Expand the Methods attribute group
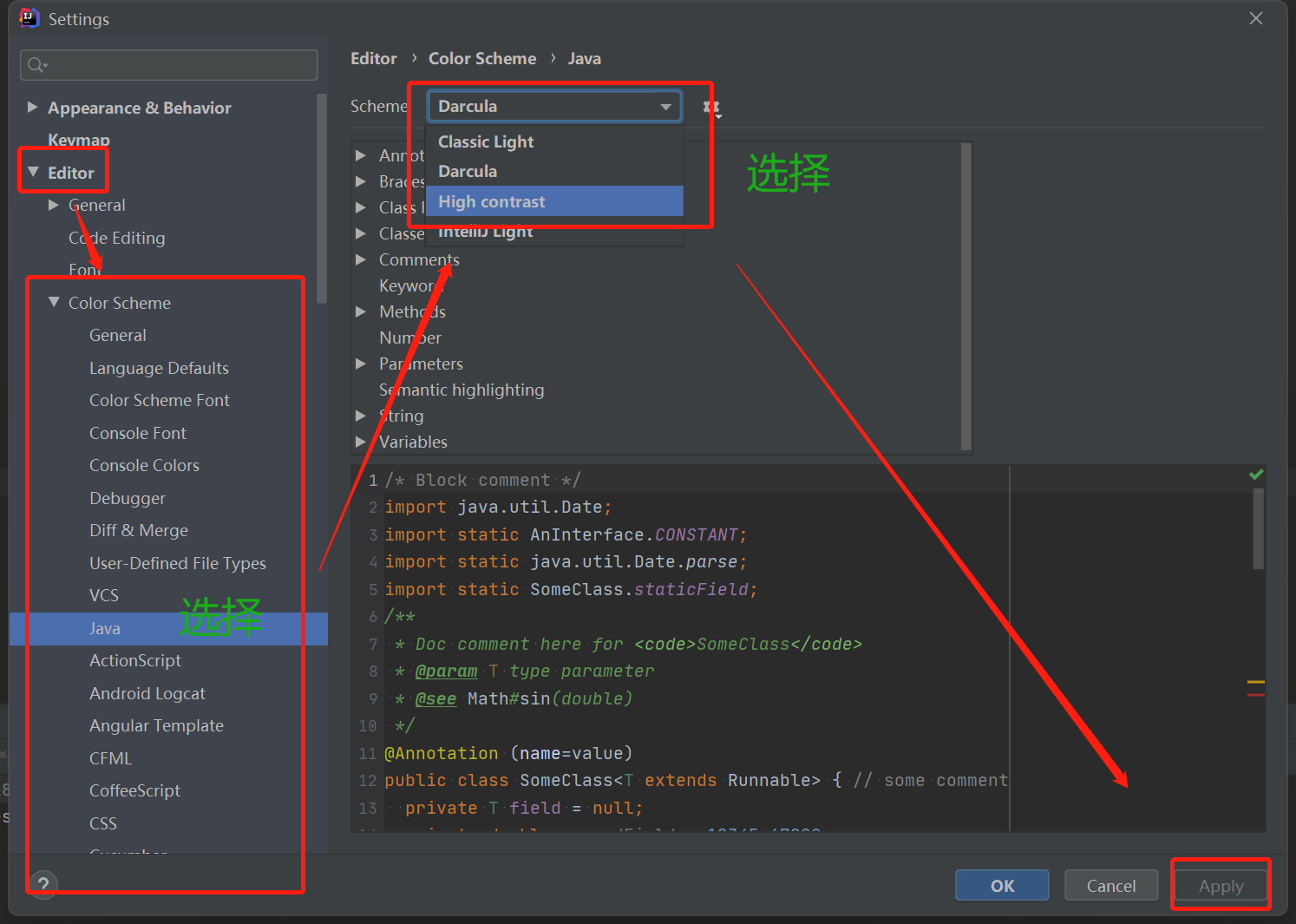This screenshot has height=924, width=1296. [x=361, y=311]
